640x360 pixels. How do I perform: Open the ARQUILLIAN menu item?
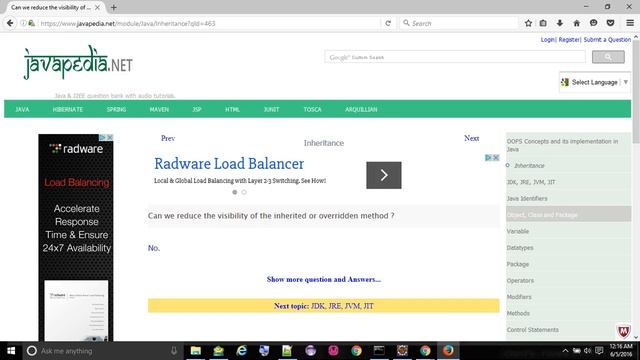point(361,109)
